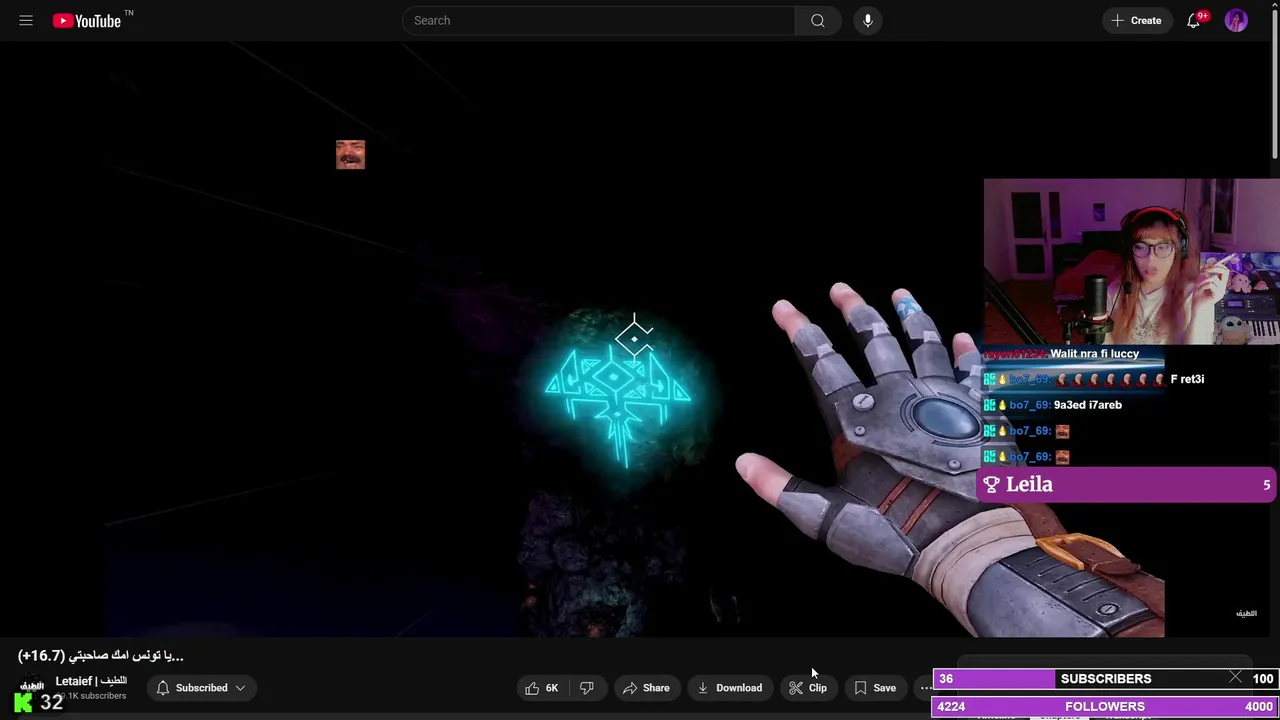This screenshot has height=720, width=1280.
Task: Dislike the video
Action: pos(587,688)
